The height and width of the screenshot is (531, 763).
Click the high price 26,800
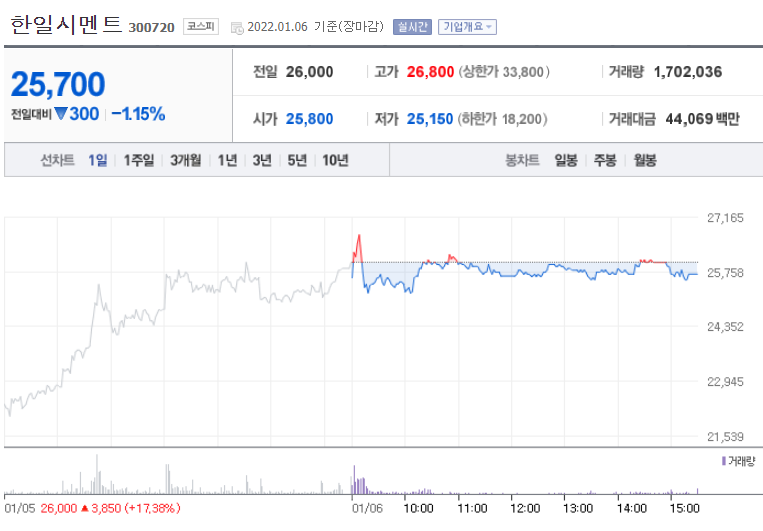click(x=430, y=72)
